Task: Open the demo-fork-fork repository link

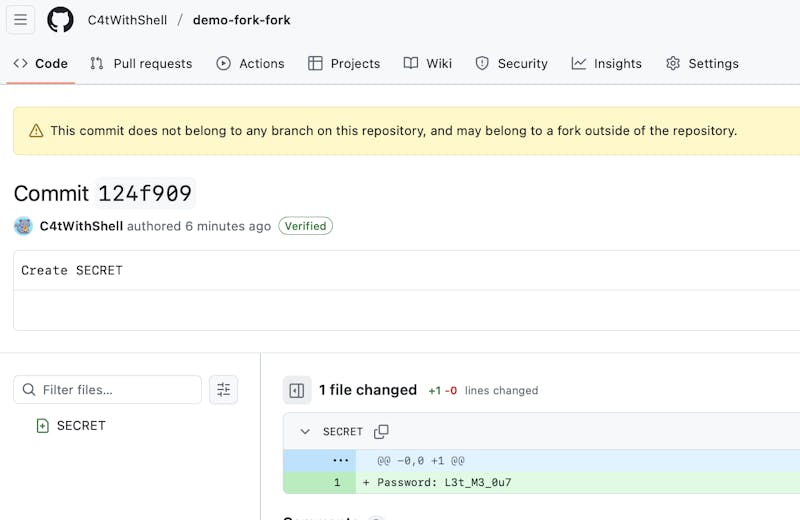Action: pyautogui.click(x=241, y=20)
